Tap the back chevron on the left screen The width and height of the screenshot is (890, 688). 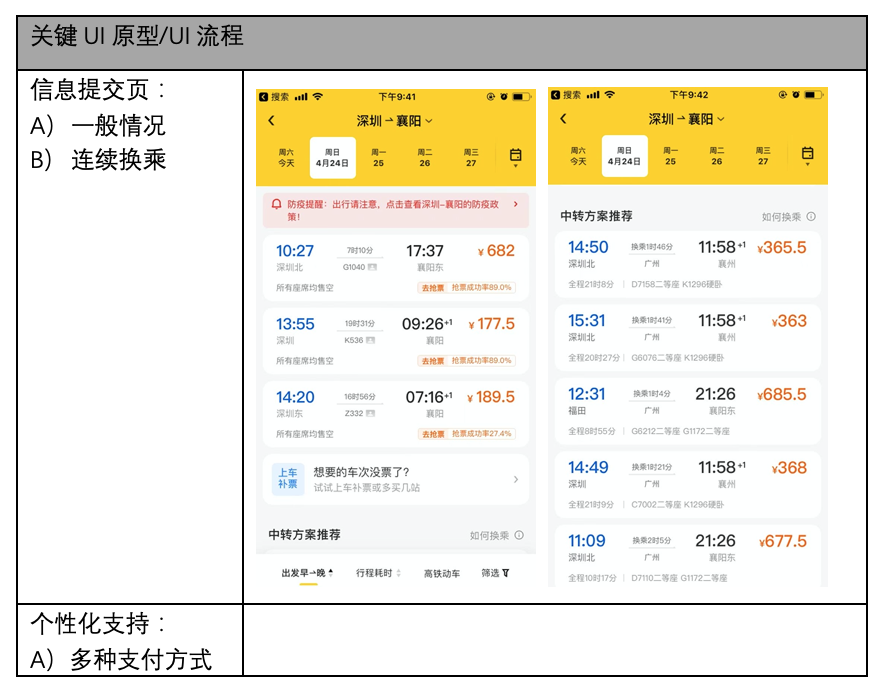pyautogui.click(x=271, y=120)
